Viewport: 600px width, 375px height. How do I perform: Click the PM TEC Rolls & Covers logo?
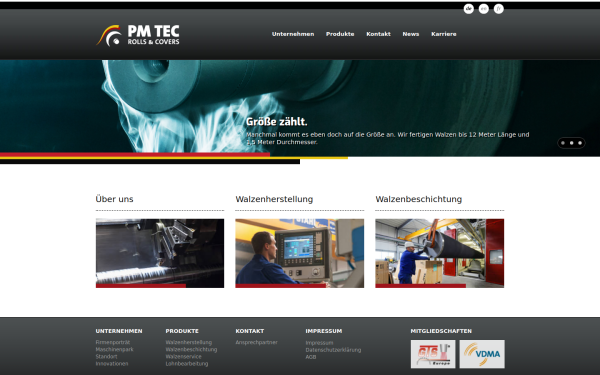pos(138,35)
